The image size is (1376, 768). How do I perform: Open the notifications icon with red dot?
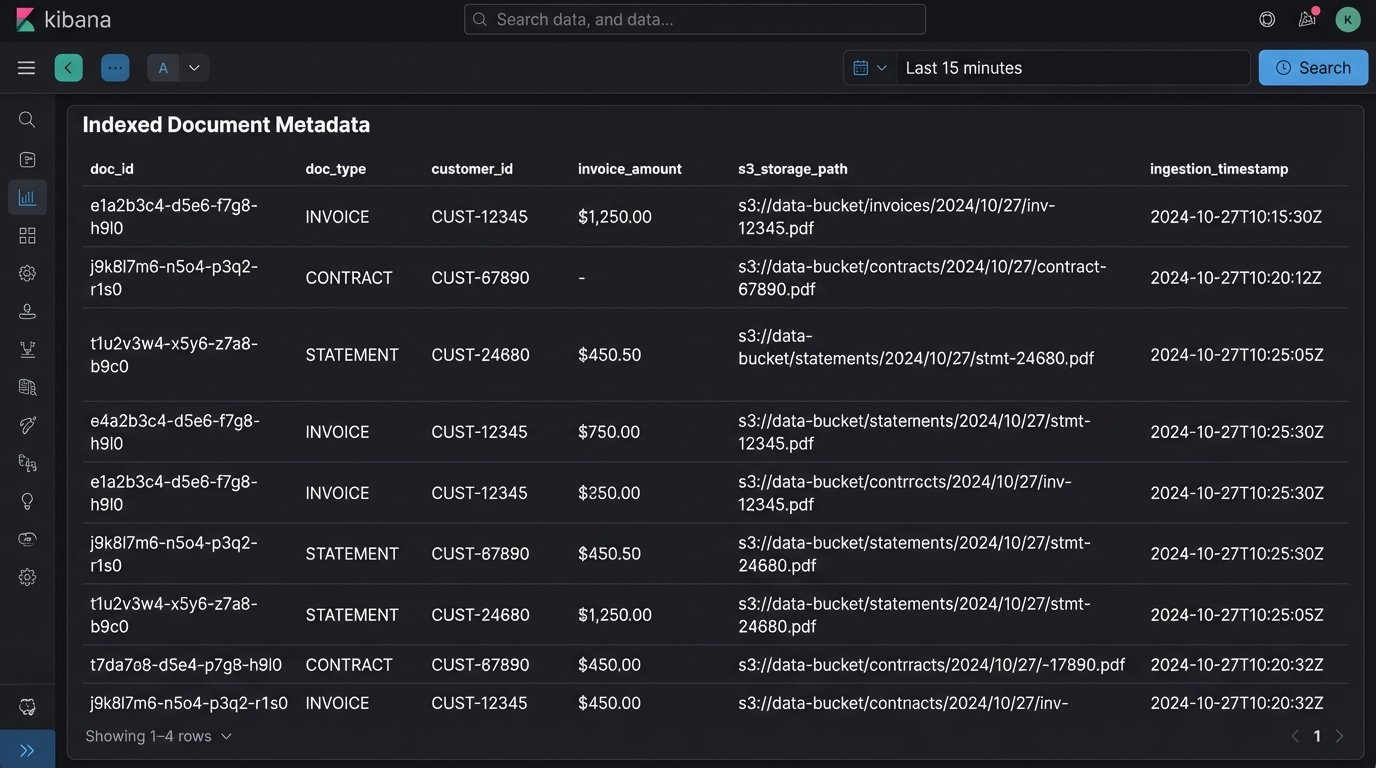tap(1307, 19)
